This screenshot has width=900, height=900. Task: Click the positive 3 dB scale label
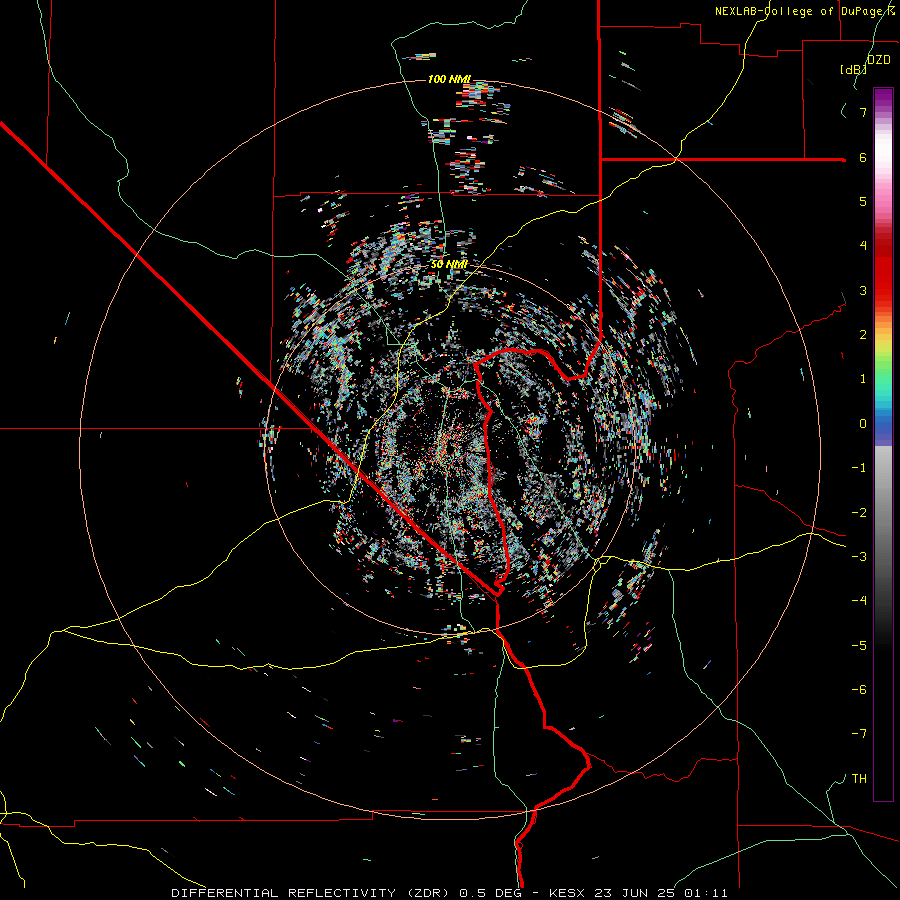863,290
